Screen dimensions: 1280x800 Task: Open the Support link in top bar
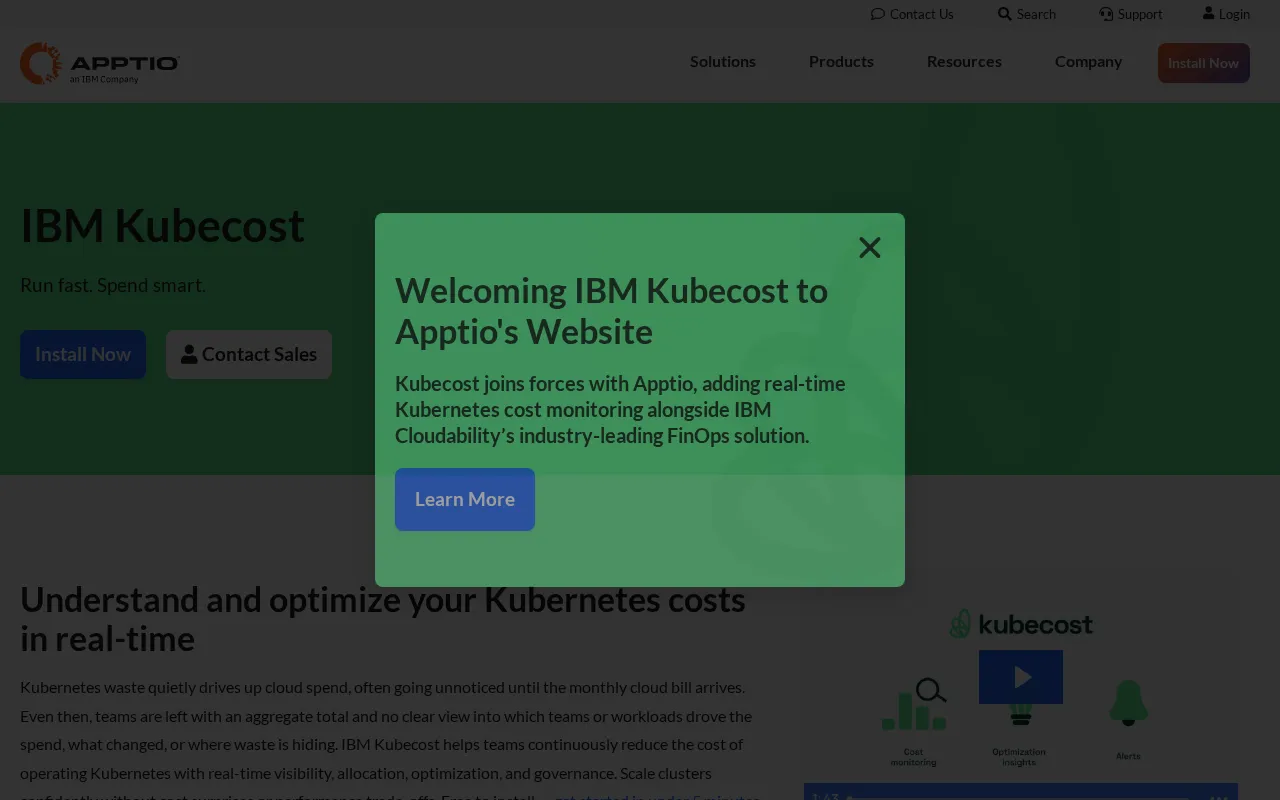click(1131, 14)
